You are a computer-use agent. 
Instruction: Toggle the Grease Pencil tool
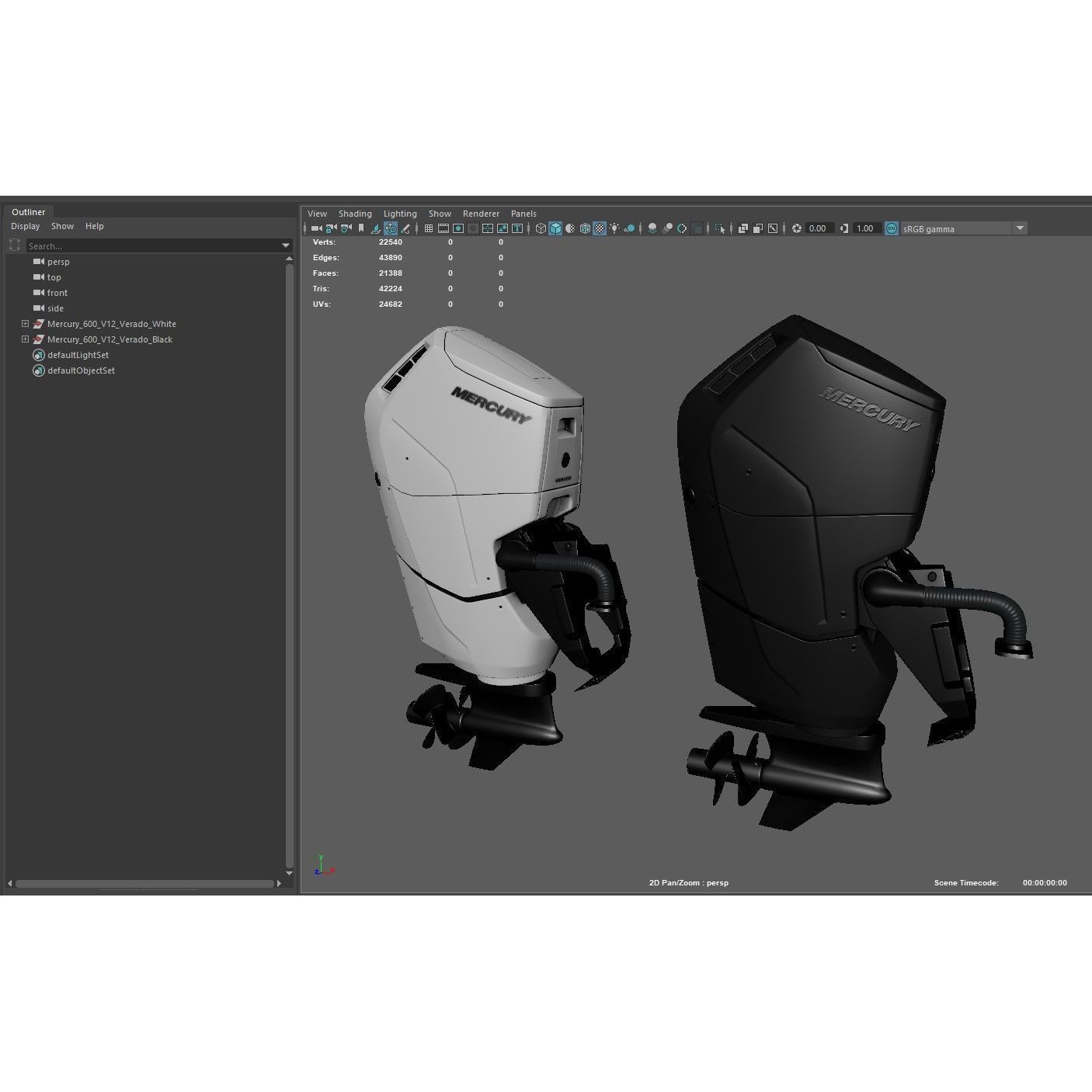tap(405, 228)
